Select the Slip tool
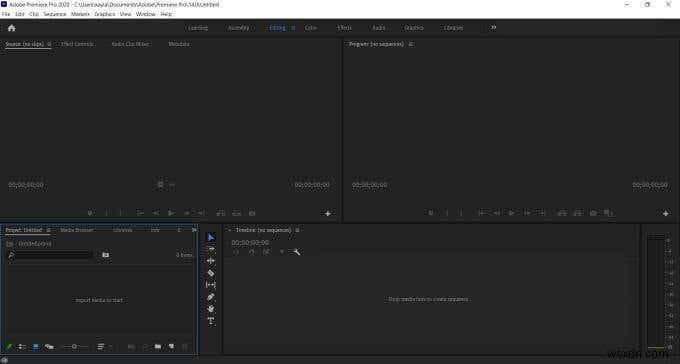The width and height of the screenshot is (680, 364). 211,285
